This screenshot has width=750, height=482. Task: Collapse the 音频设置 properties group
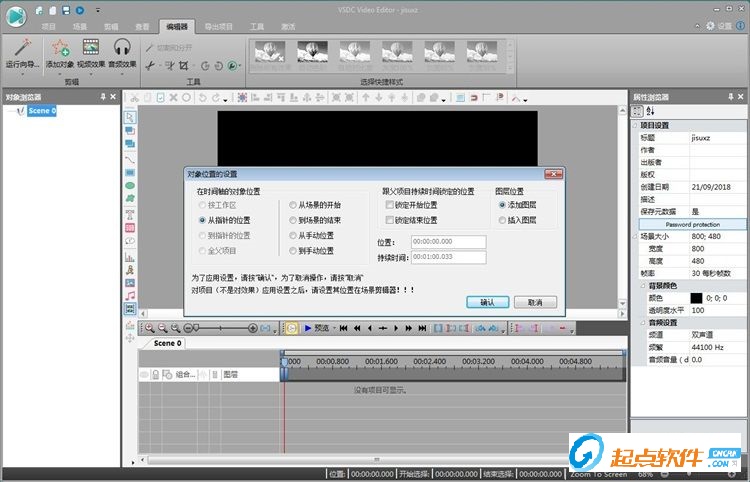642,323
